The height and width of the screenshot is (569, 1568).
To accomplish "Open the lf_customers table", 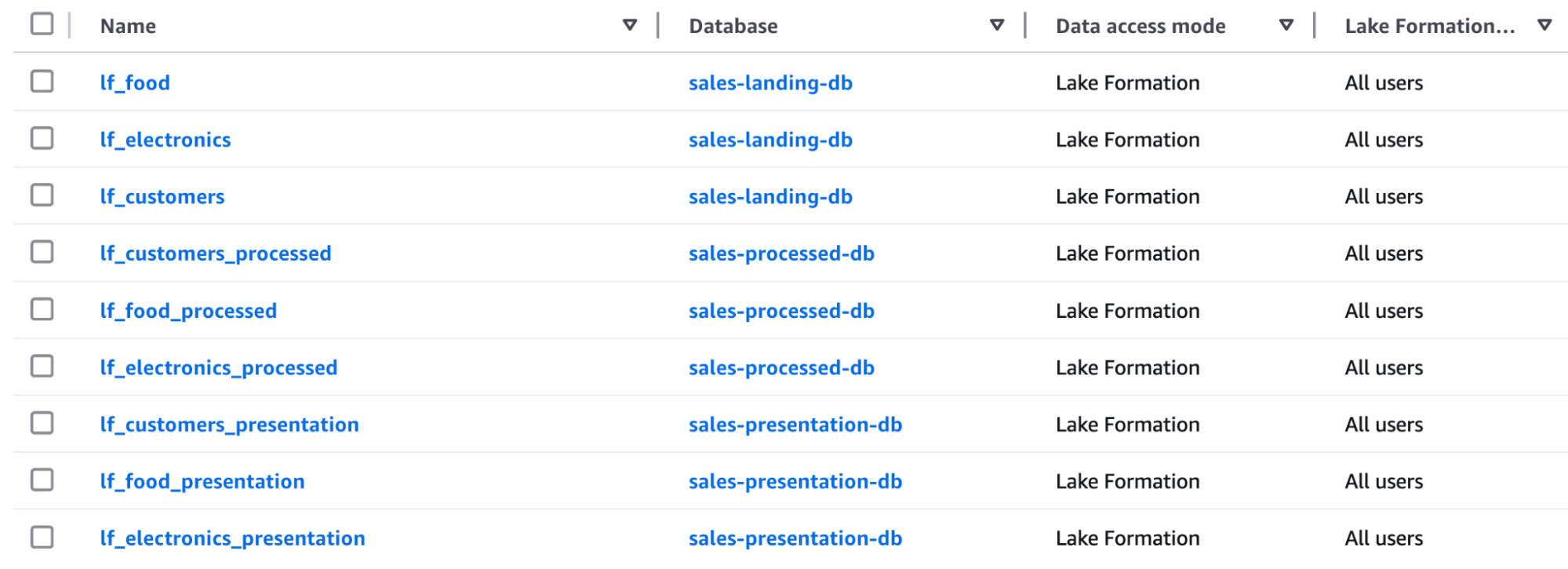I will click(162, 196).
